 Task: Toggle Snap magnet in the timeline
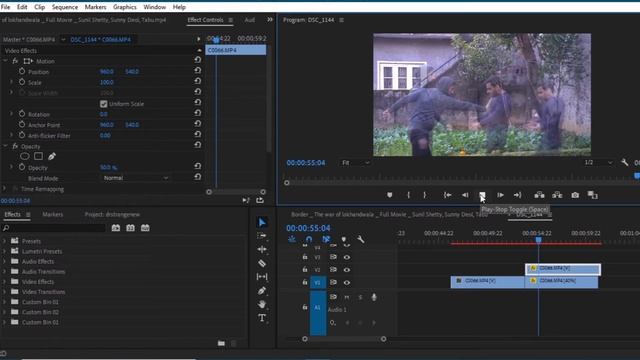(x=309, y=239)
